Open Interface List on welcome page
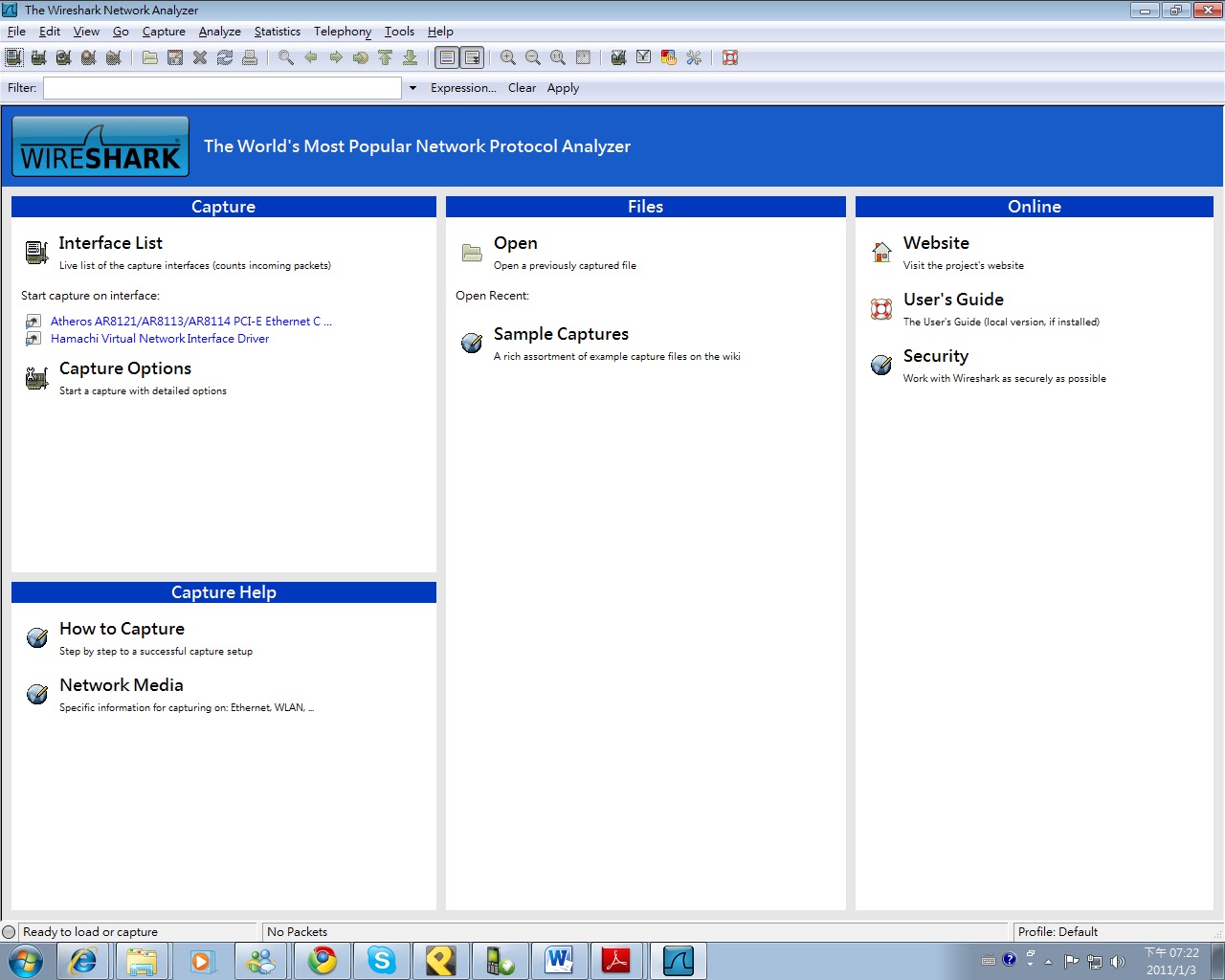Viewport: 1225px width, 980px height. [110, 243]
